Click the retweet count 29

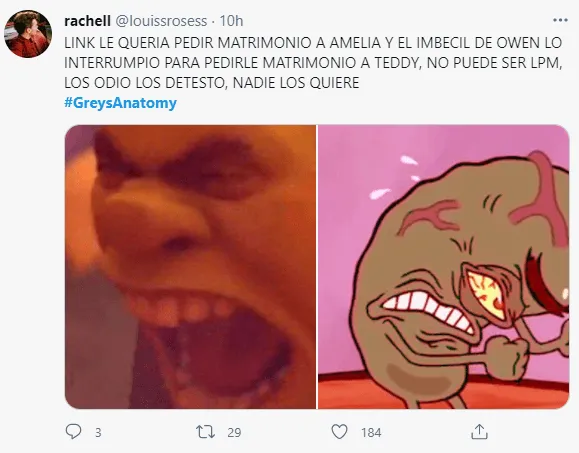234,432
